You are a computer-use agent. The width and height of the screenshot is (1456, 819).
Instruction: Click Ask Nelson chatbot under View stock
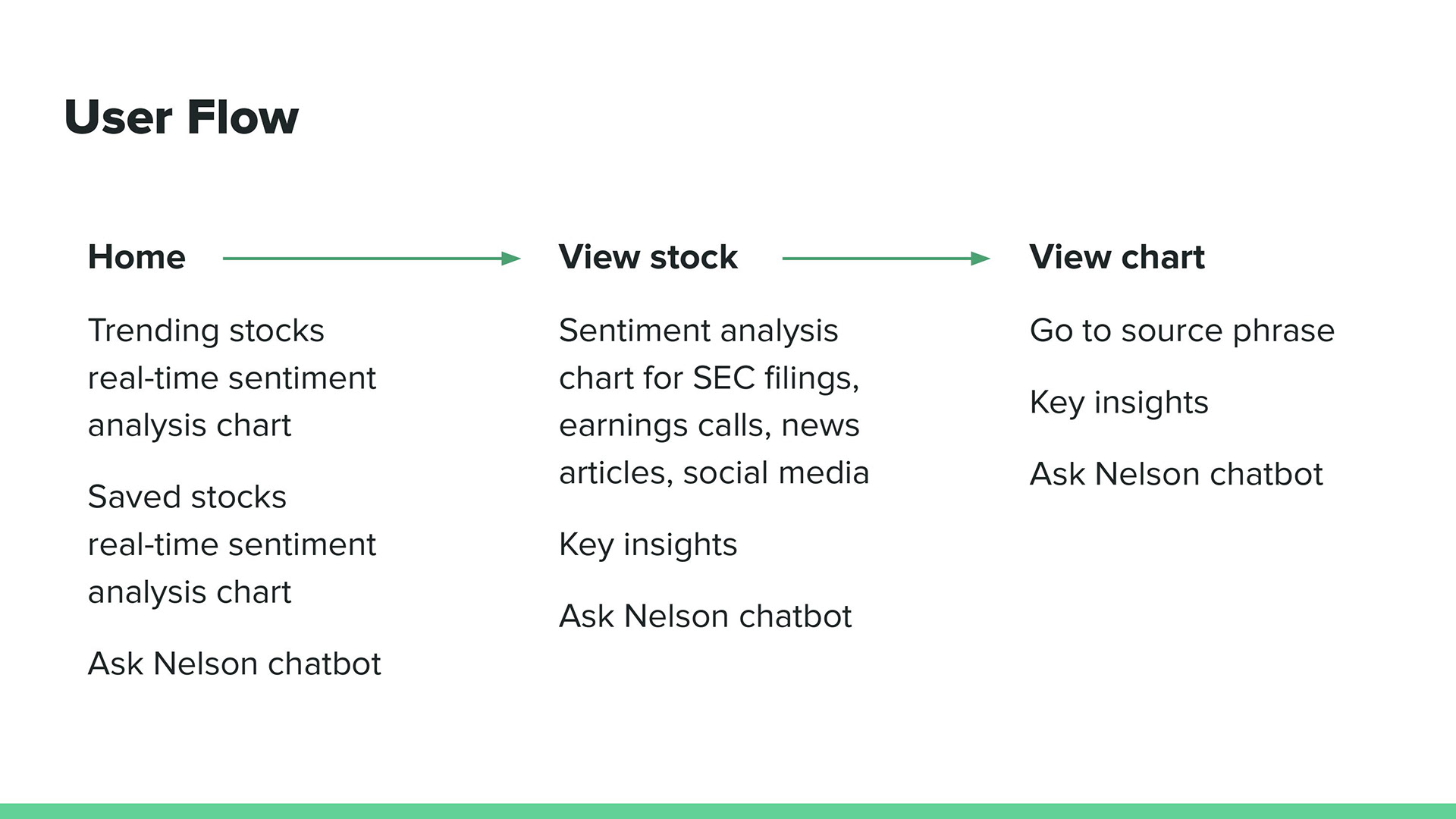click(x=705, y=616)
